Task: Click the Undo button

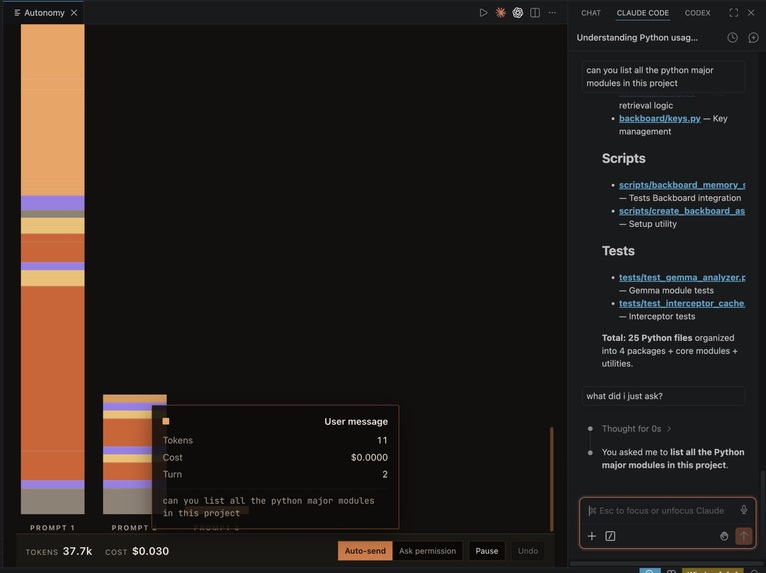Action: click(x=528, y=551)
